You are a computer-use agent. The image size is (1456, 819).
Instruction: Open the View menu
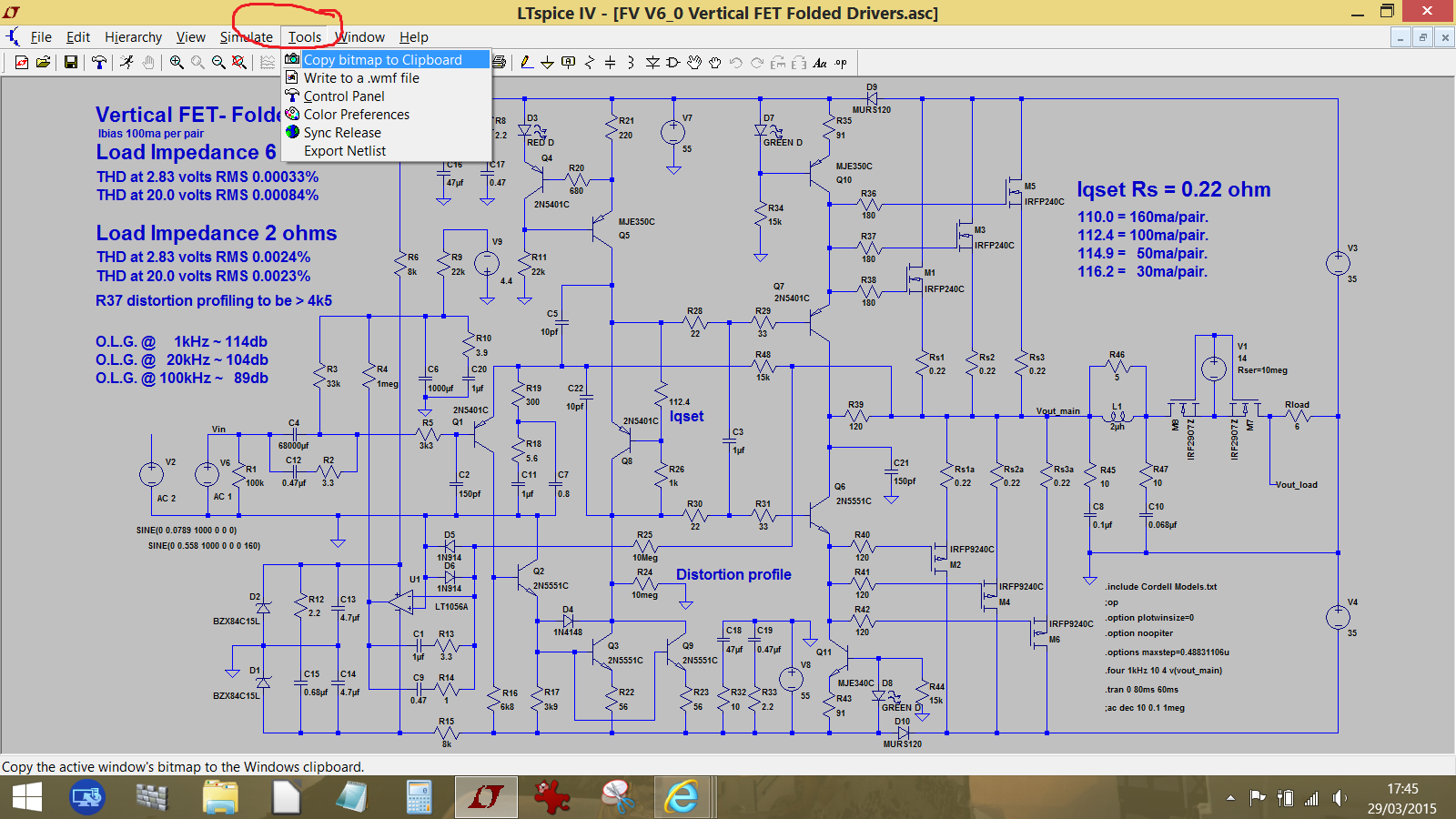tap(190, 37)
